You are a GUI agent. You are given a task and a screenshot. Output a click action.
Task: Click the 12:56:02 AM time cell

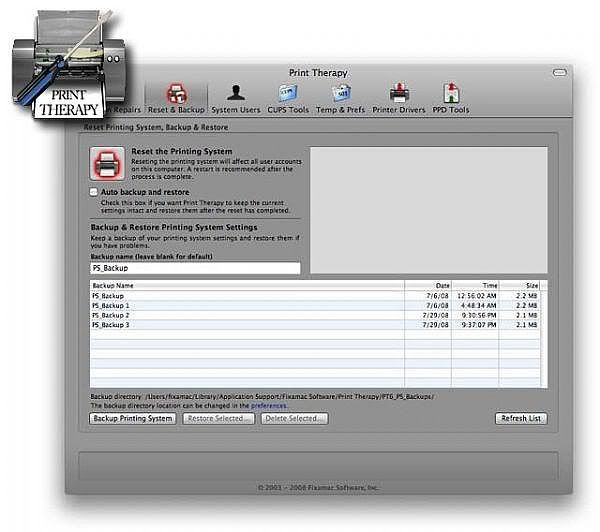click(x=477, y=296)
